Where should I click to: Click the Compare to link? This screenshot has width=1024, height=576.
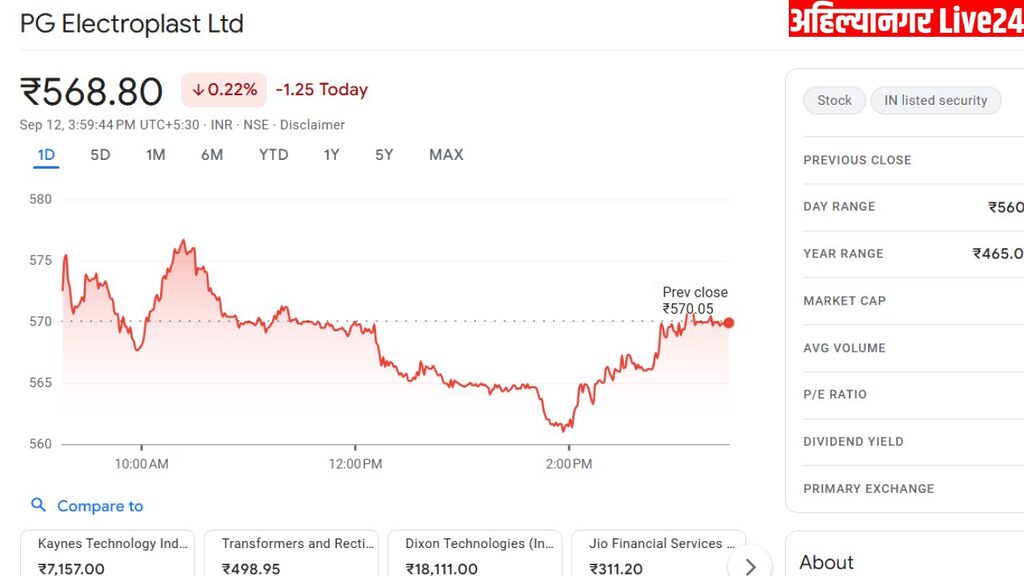click(x=100, y=506)
